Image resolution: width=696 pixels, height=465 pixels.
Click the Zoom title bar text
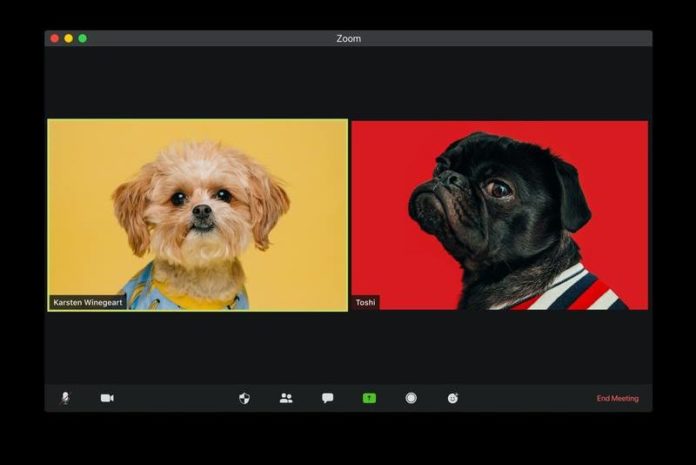click(x=348, y=38)
